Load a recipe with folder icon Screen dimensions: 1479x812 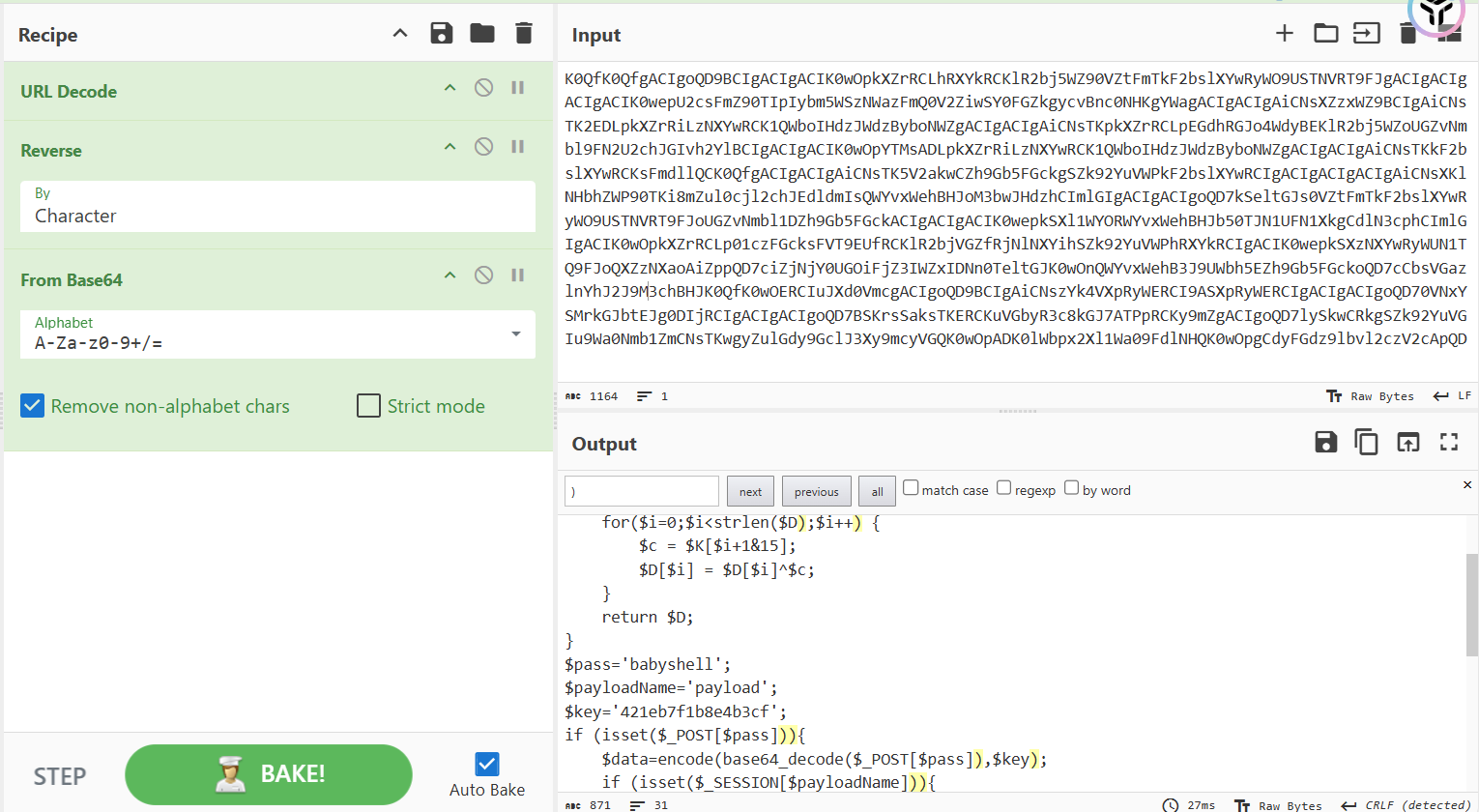click(482, 34)
